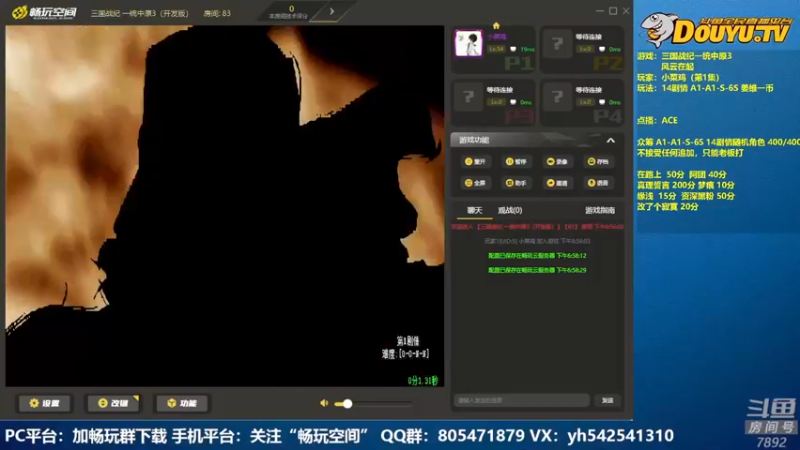Screen dimensions: 800x450
Task: Click the 暂停 pause game button
Action: 516,162
